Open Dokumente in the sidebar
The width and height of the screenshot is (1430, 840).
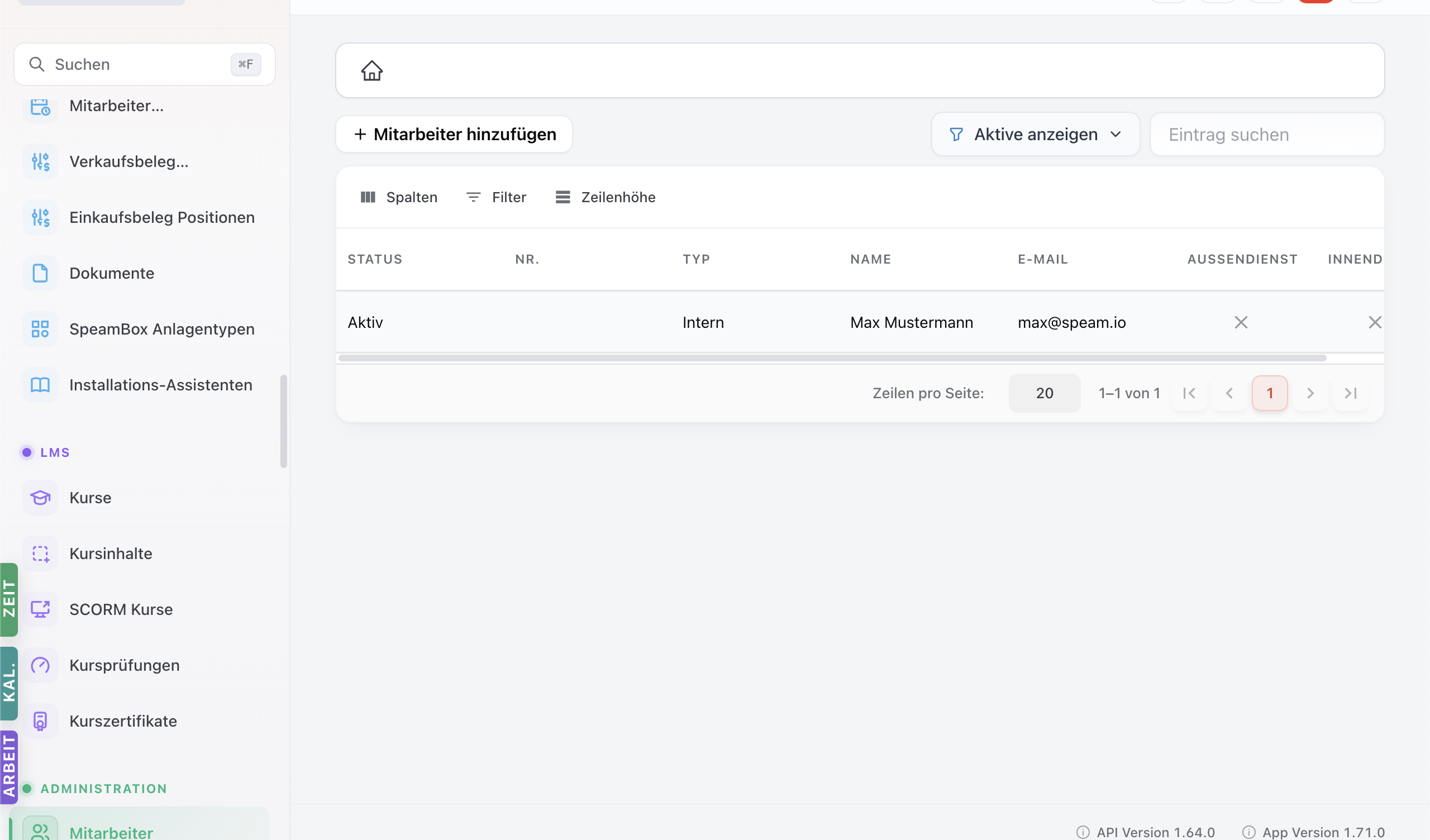pyautogui.click(x=139, y=273)
